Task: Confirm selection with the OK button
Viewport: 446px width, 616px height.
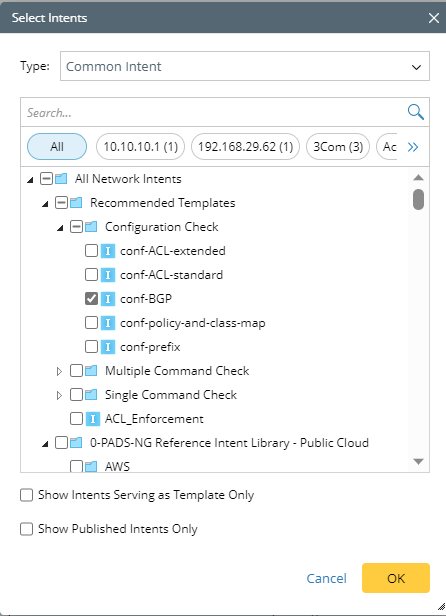Action: 396,578
